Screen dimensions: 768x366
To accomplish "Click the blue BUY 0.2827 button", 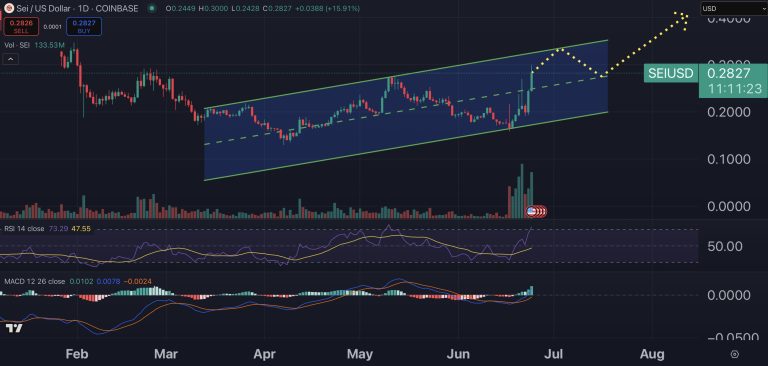I will coord(84,26).
